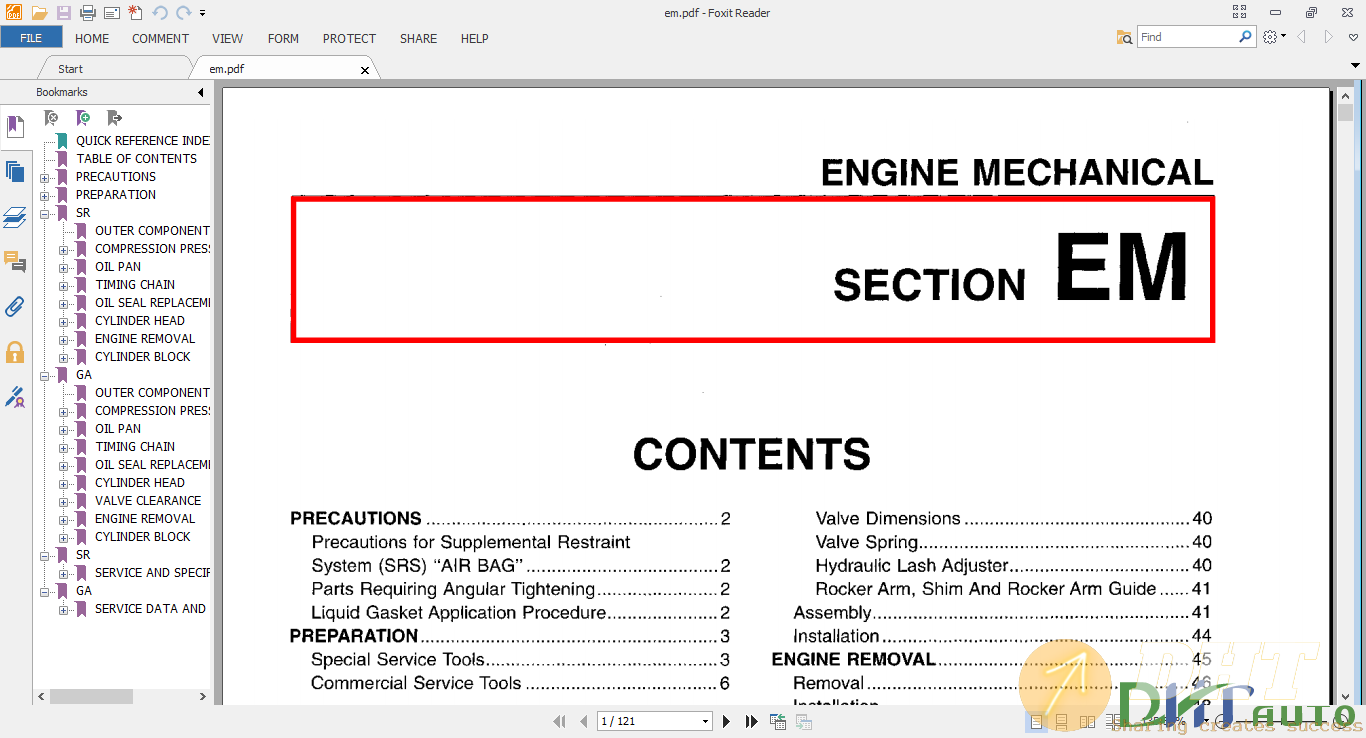Switch to the COMMENT ribbon tab

pos(160,38)
